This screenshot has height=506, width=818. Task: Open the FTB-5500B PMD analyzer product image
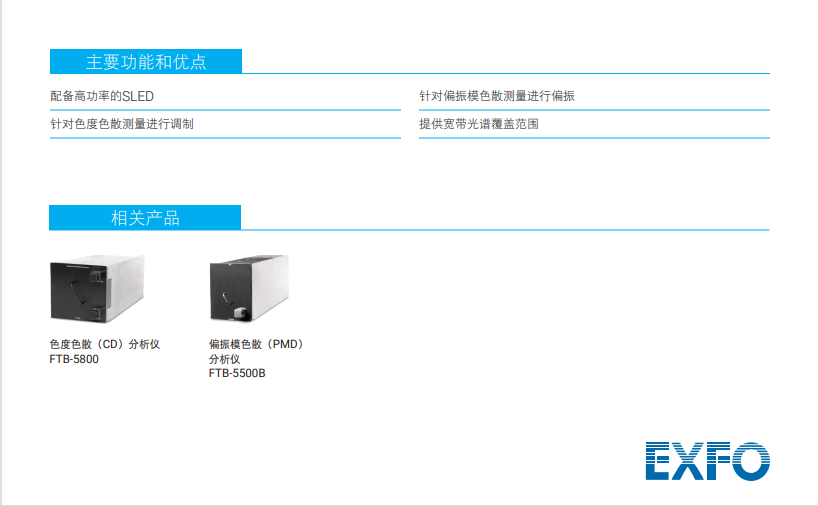[x=249, y=288]
